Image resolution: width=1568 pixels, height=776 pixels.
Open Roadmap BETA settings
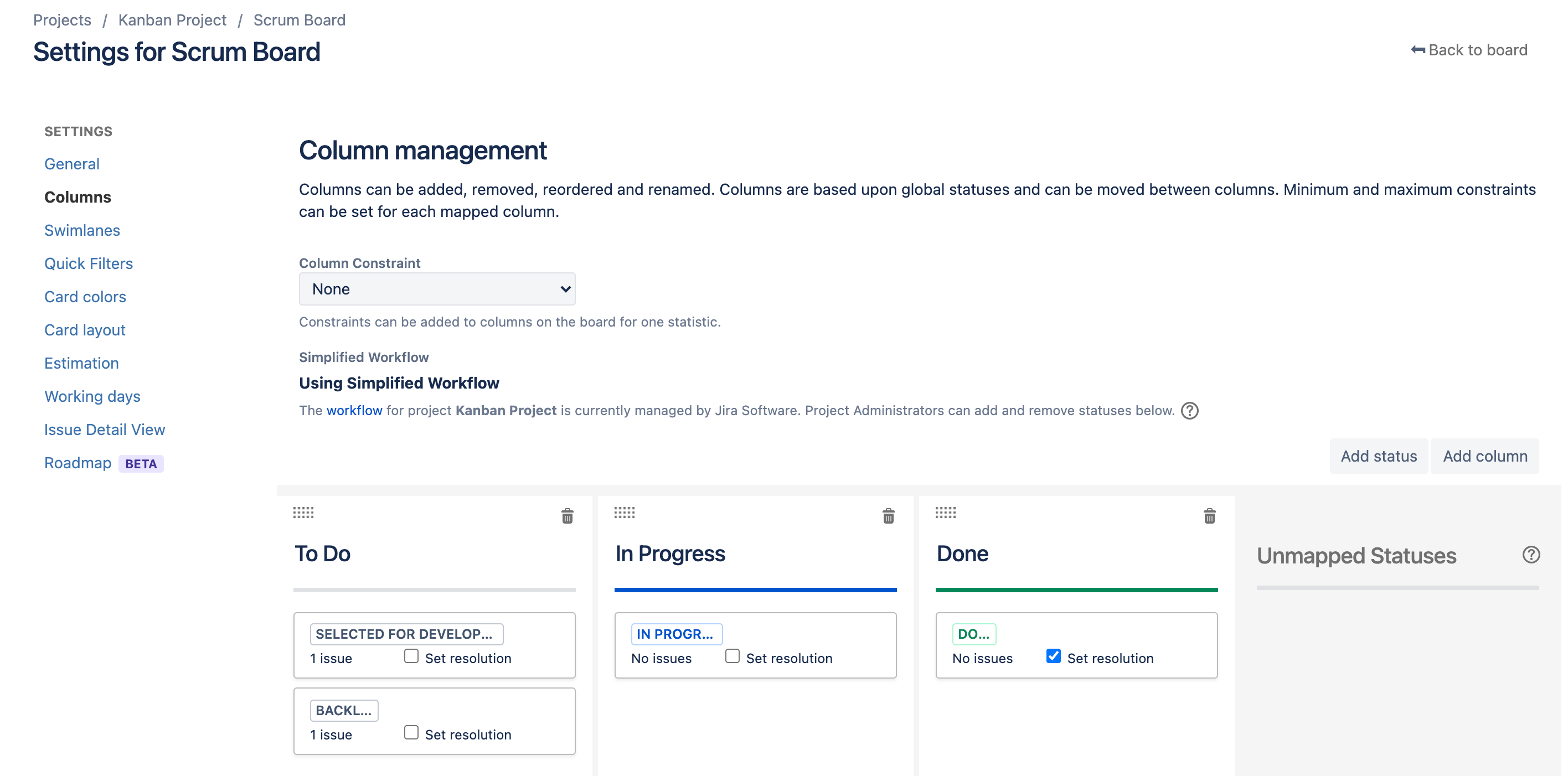coord(78,463)
